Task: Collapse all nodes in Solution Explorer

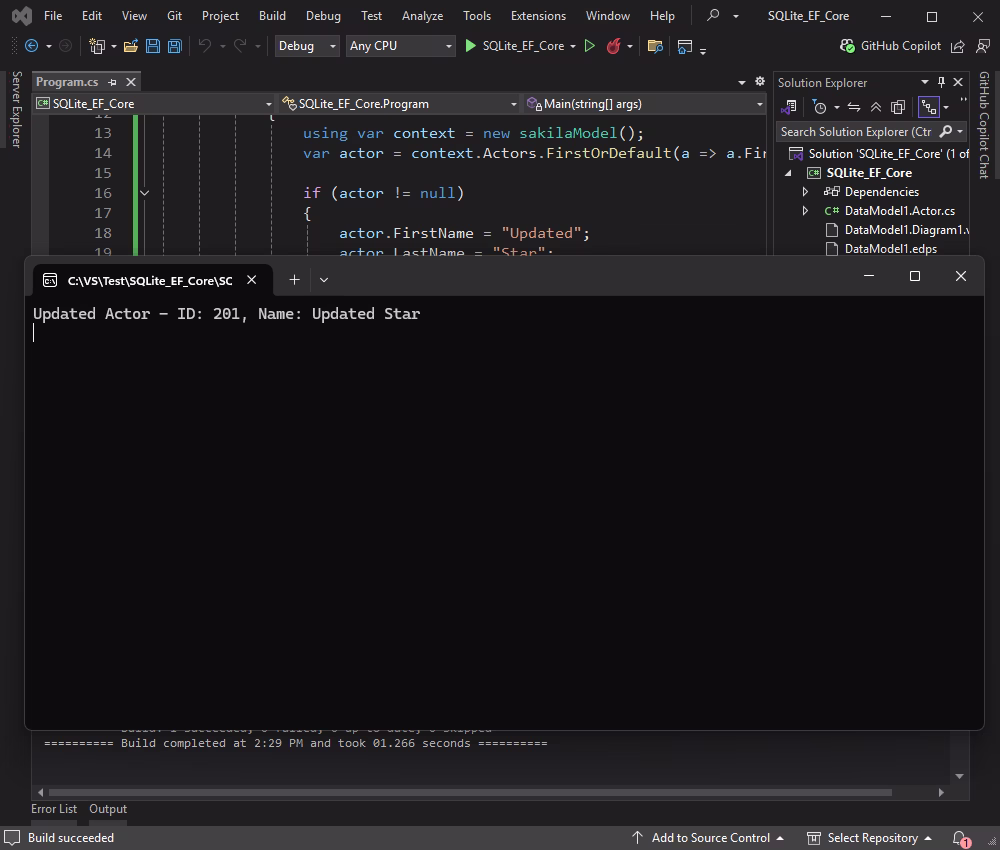Action: coord(876,107)
